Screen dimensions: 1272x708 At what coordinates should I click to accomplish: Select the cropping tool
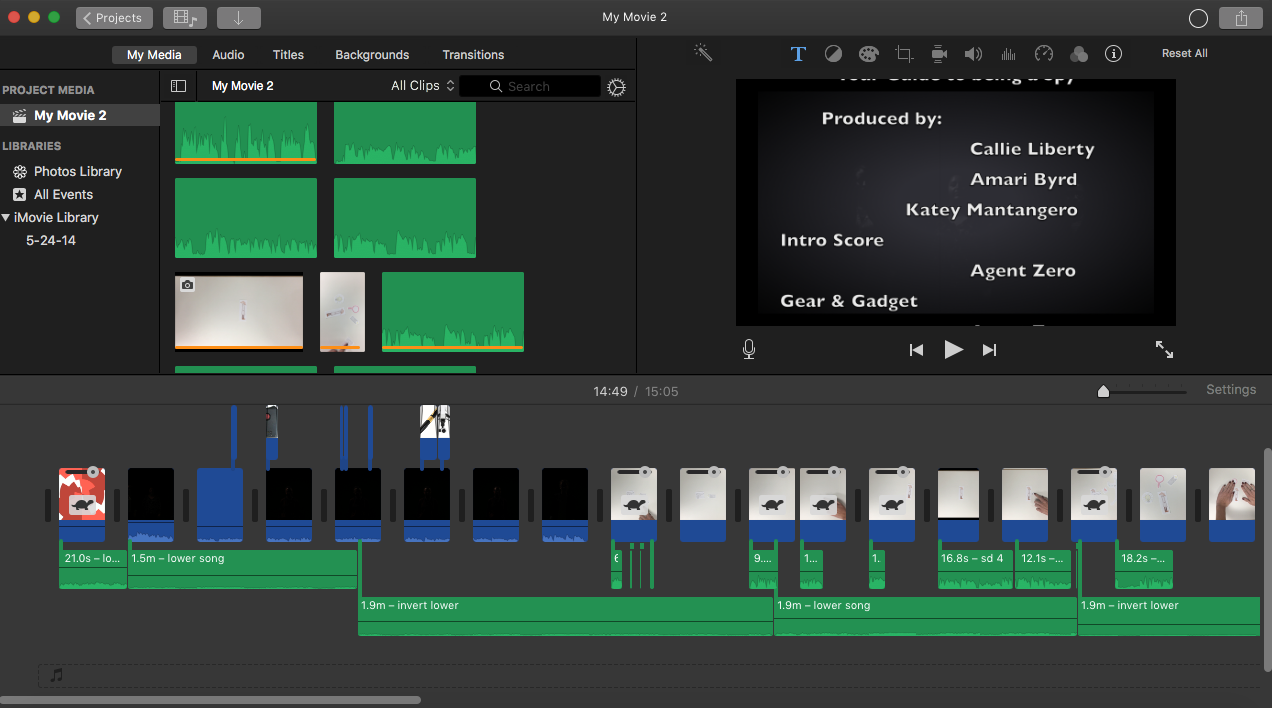(x=903, y=53)
